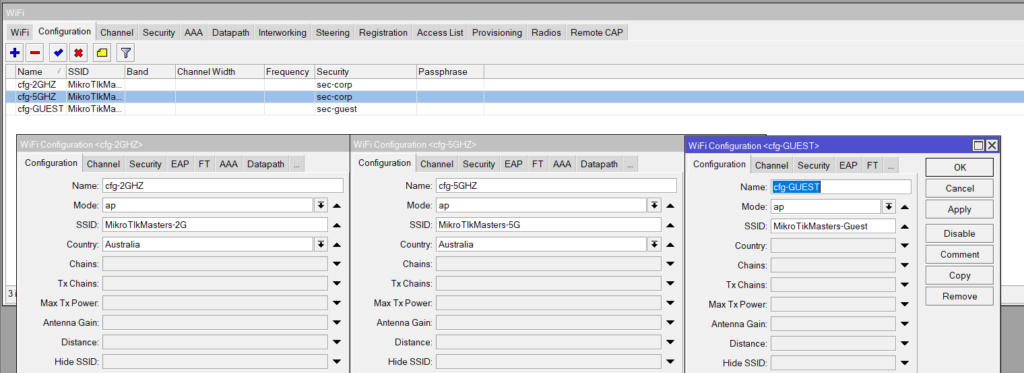Click the Copy button
Viewport: 1024px width, 373px height.
click(x=959, y=276)
